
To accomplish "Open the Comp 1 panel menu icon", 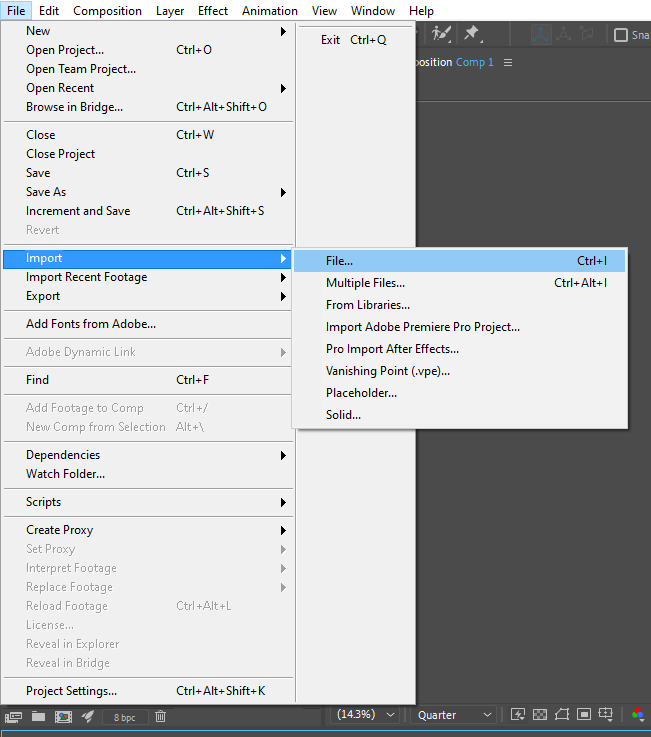I will point(508,63).
